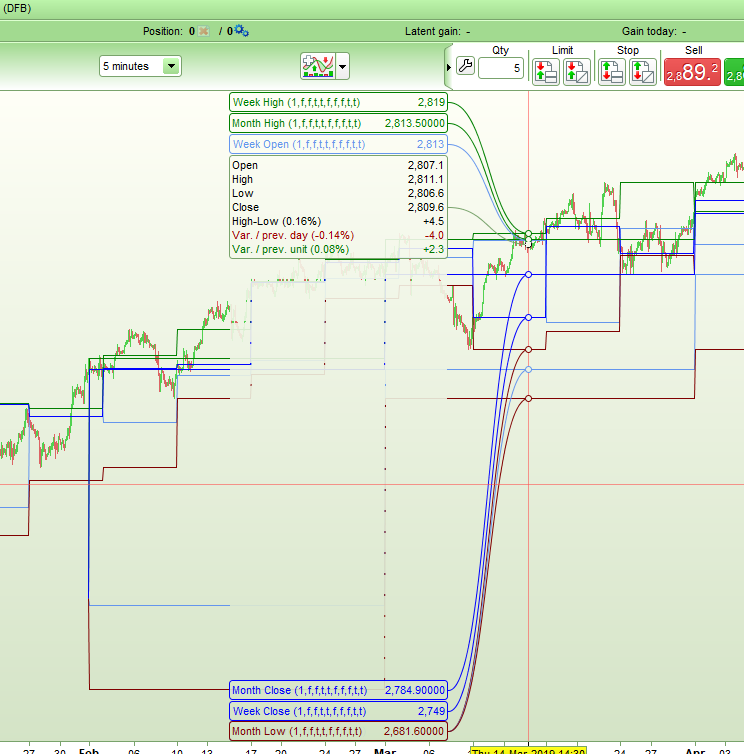Click the red Sell price button

[692, 72]
